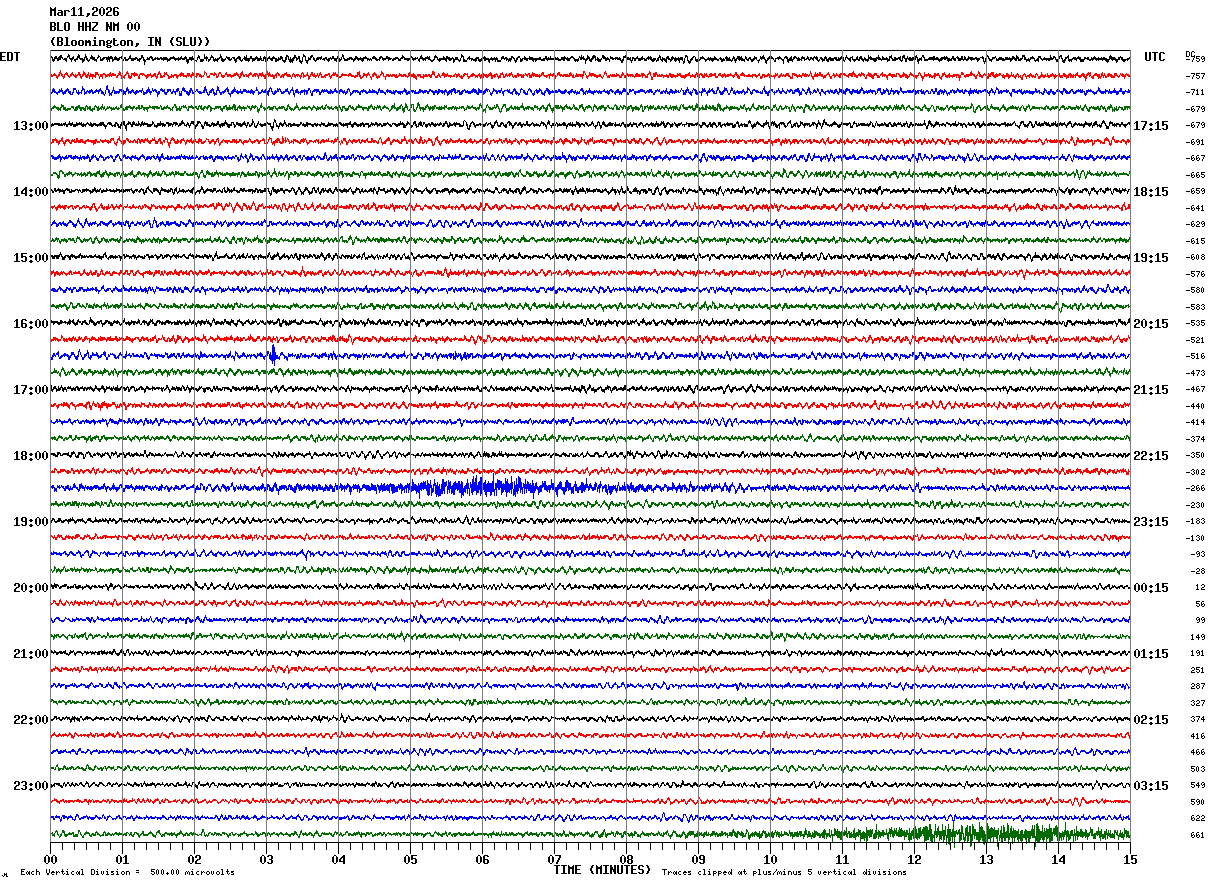The image size is (1210, 886).
Task: Click the DC offset value -711
Action: click(x=1195, y=92)
